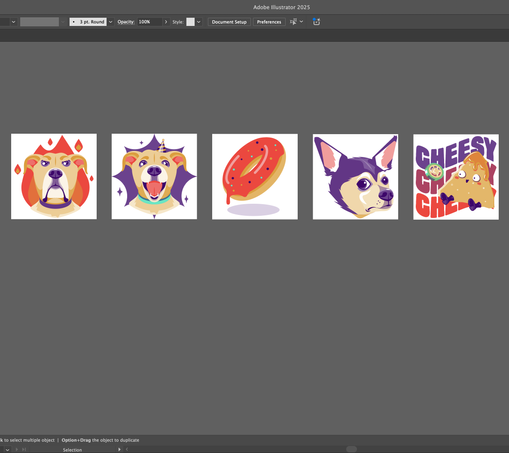Image resolution: width=509 pixels, height=453 pixels.
Task: Click the contextual task bar robot icon
Action: coord(316,22)
